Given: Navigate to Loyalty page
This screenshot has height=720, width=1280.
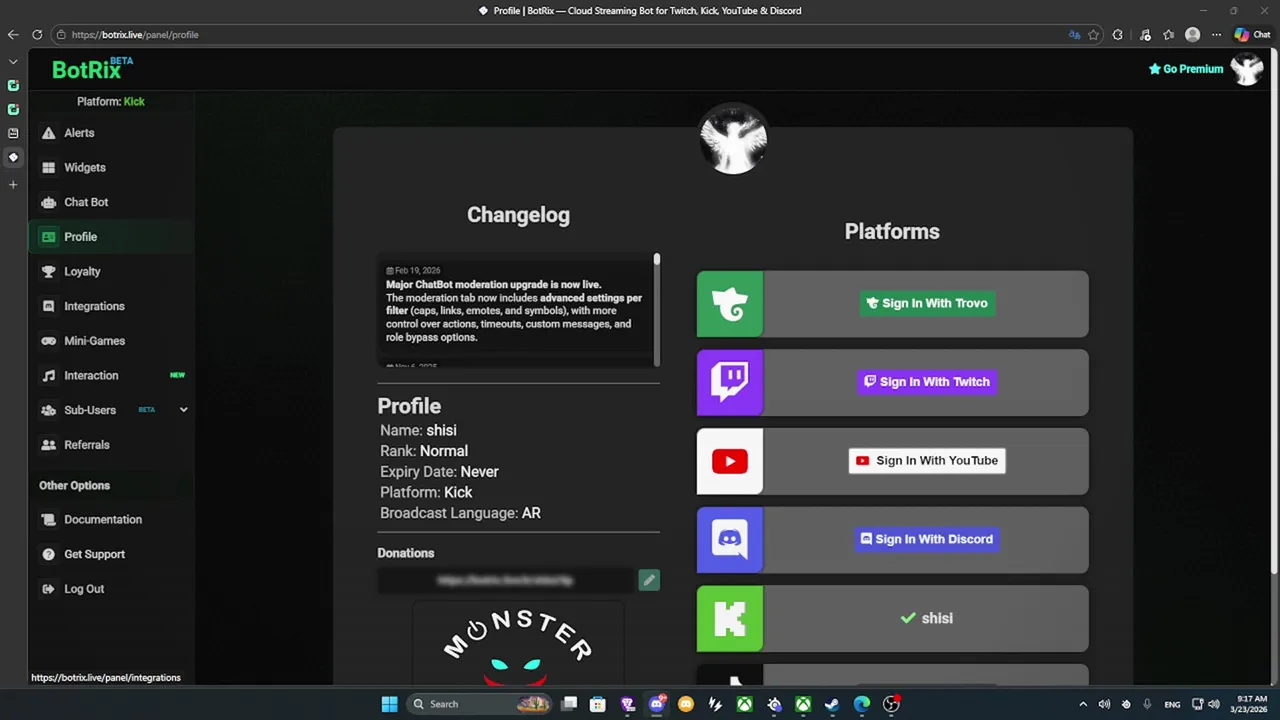Looking at the screenshot, I should coord(82,272).
